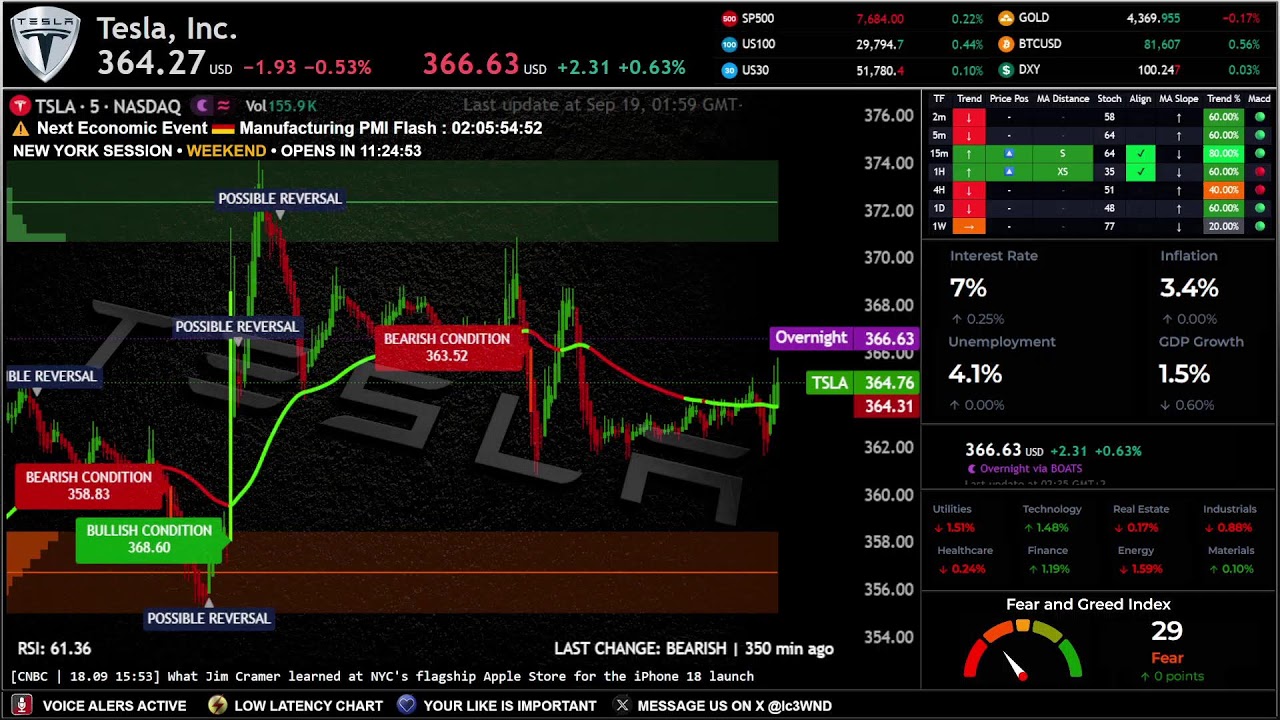Image resolution: width=1280 pixels, height=720 pixels.
Task: Click the GOLD price 4,369.955
Action: 1153,18
